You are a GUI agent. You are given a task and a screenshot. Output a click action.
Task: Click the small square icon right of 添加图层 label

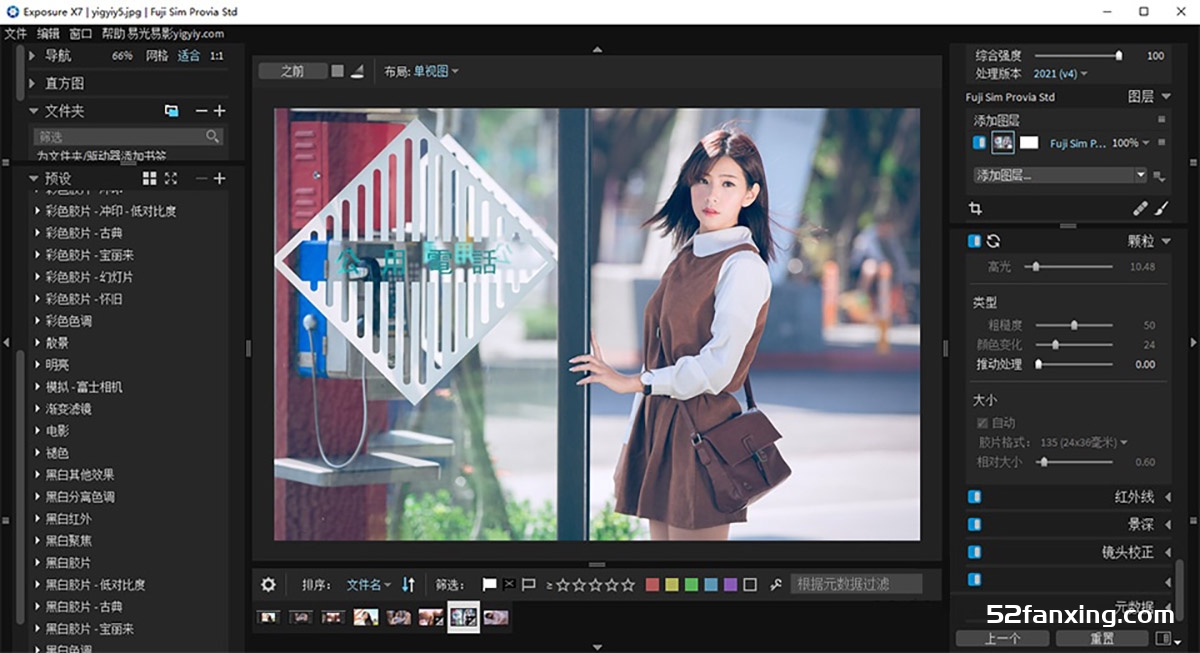pyautogui.click(x=1162, y=120)
